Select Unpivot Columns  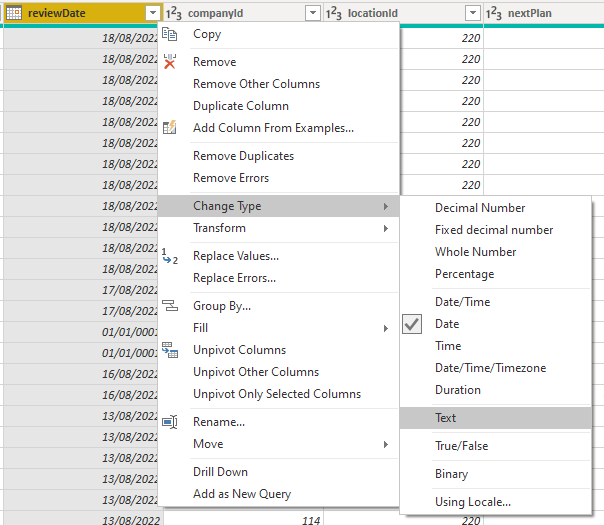[278, 350]
